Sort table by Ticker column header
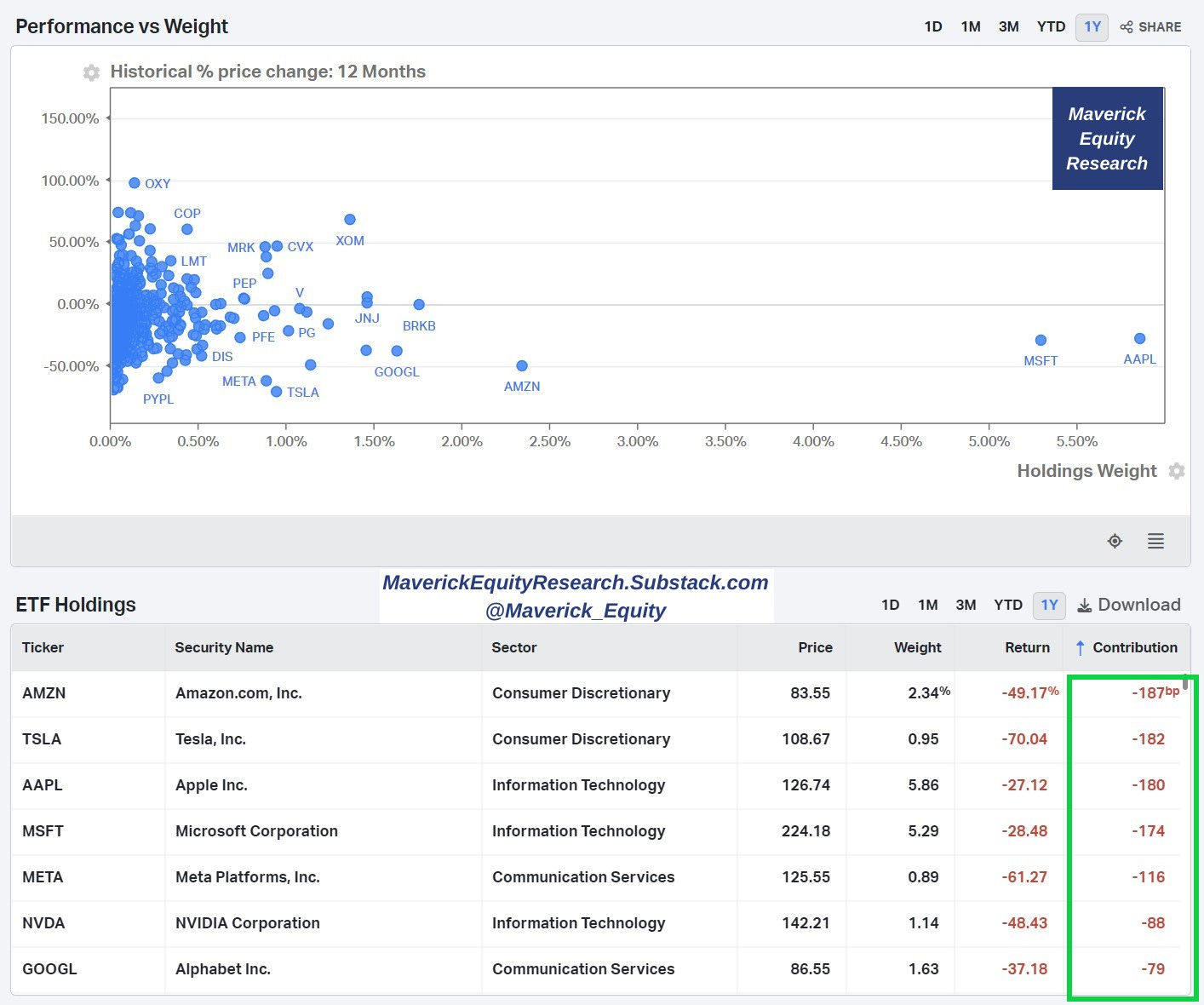Image resolution: width=1204 pixels, height=1005 pixels. tap(43, 647)
